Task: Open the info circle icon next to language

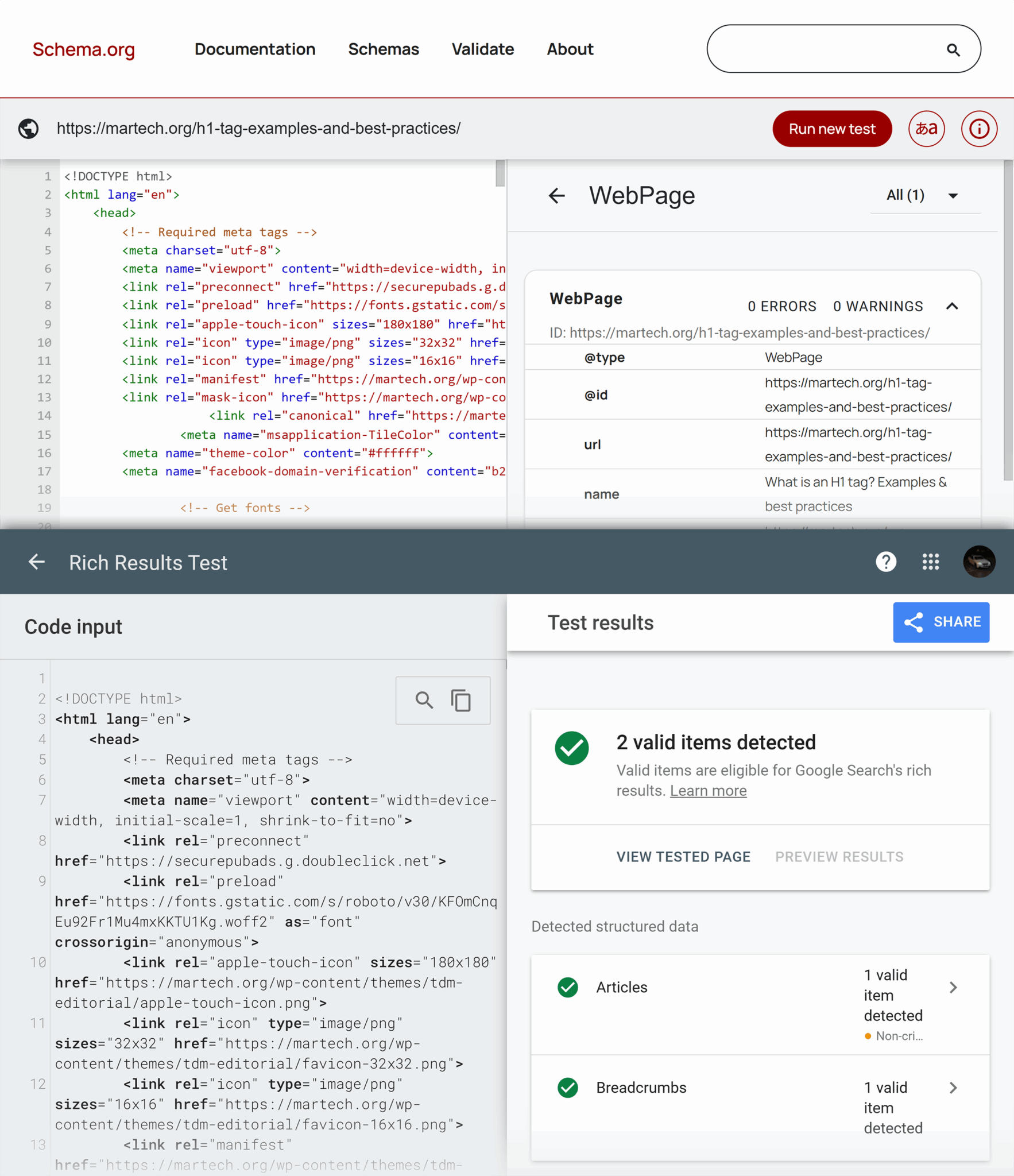Action: [979, 129]
